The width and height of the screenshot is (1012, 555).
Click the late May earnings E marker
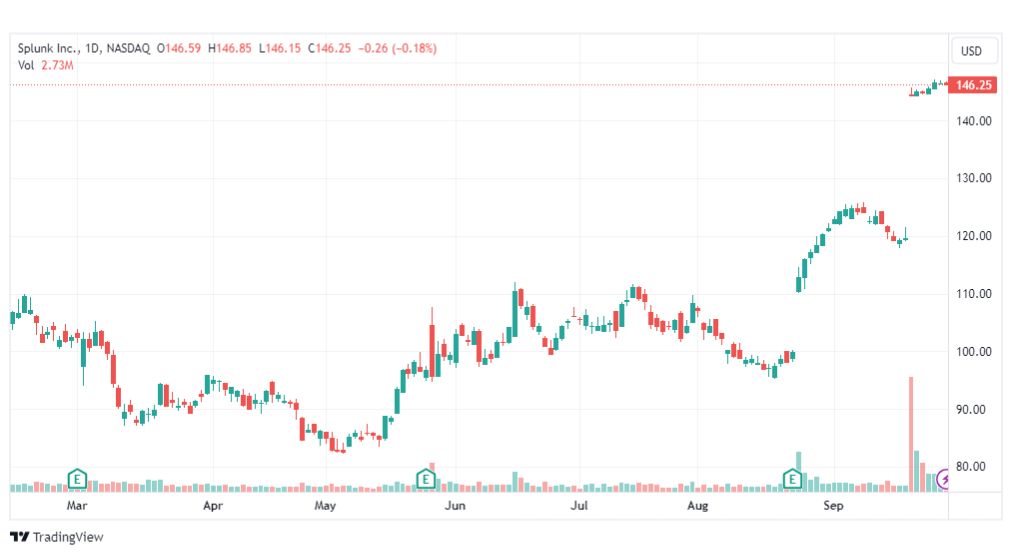point(425,479)
